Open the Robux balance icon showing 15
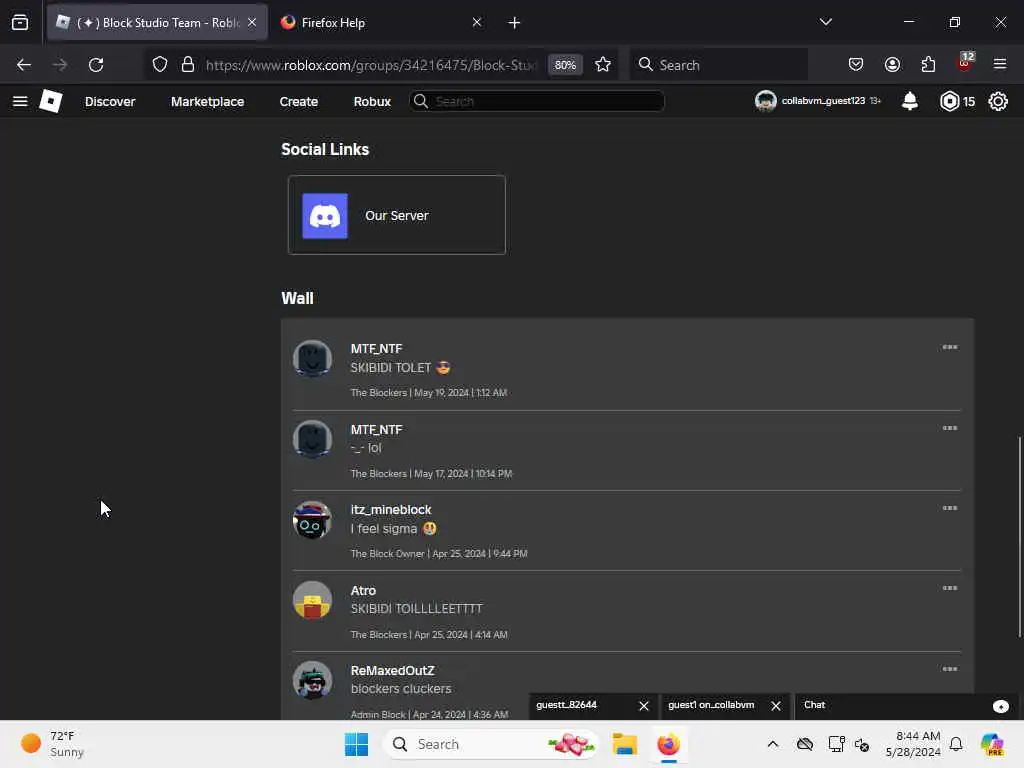 [950, 101]
